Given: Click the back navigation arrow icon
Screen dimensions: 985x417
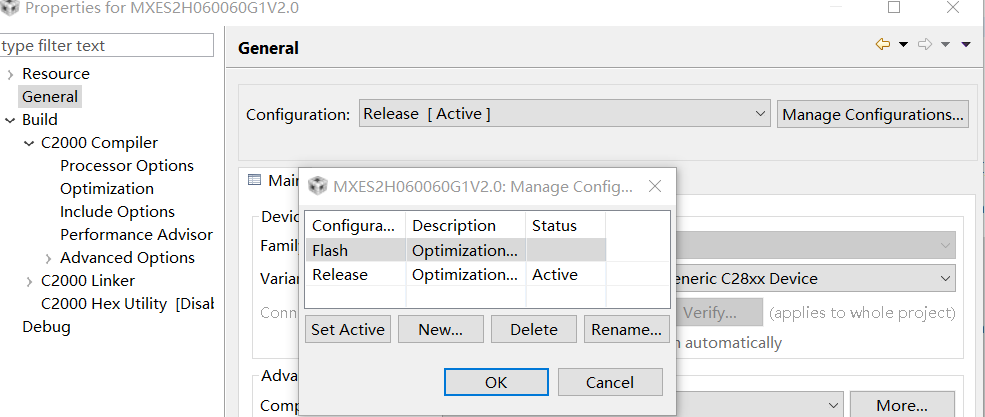Looking at the screenshot, I should (882, 45).
